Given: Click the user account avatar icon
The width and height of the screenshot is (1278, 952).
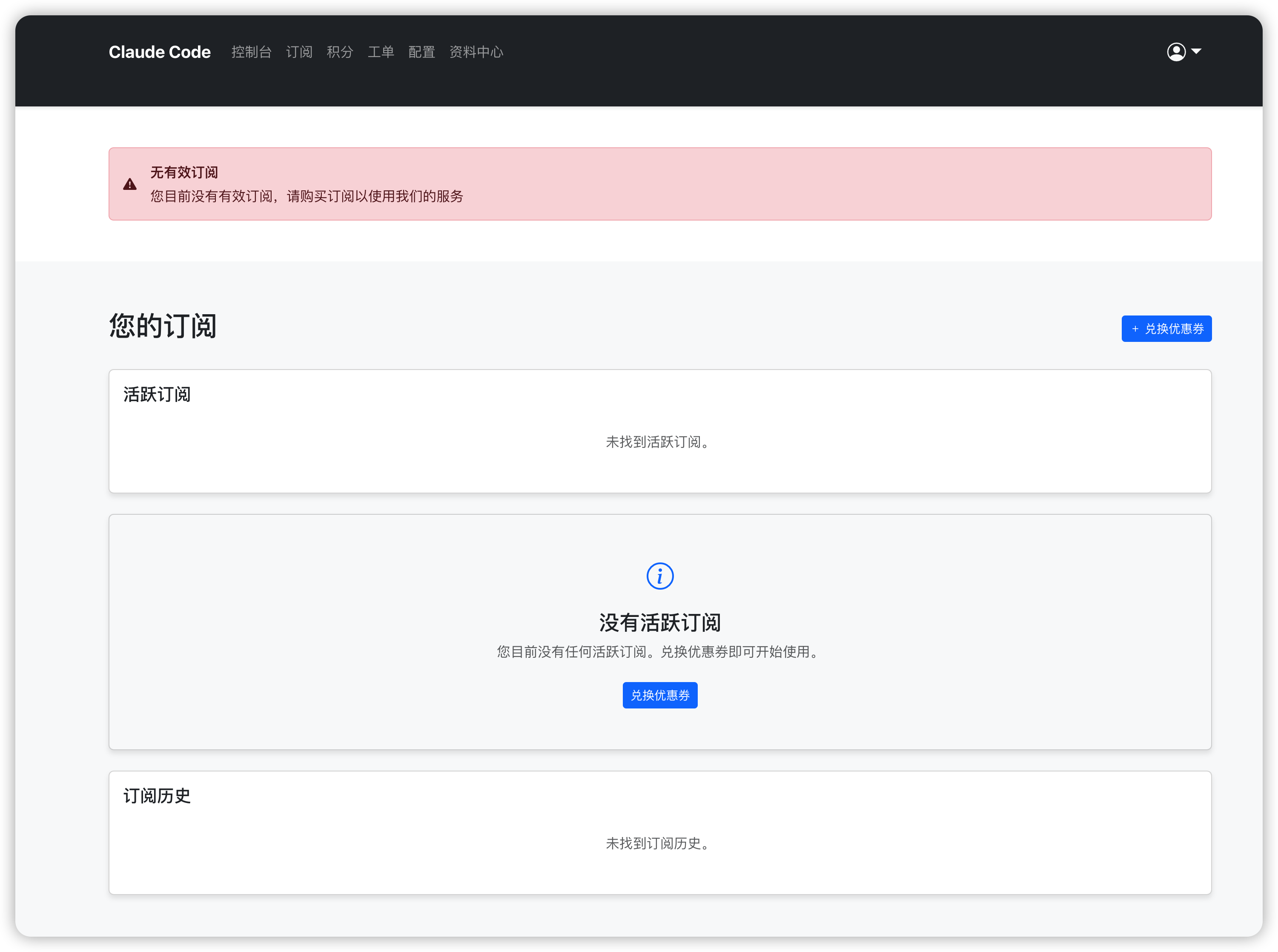Looking at the screenshot, I should click(1176, 52).
